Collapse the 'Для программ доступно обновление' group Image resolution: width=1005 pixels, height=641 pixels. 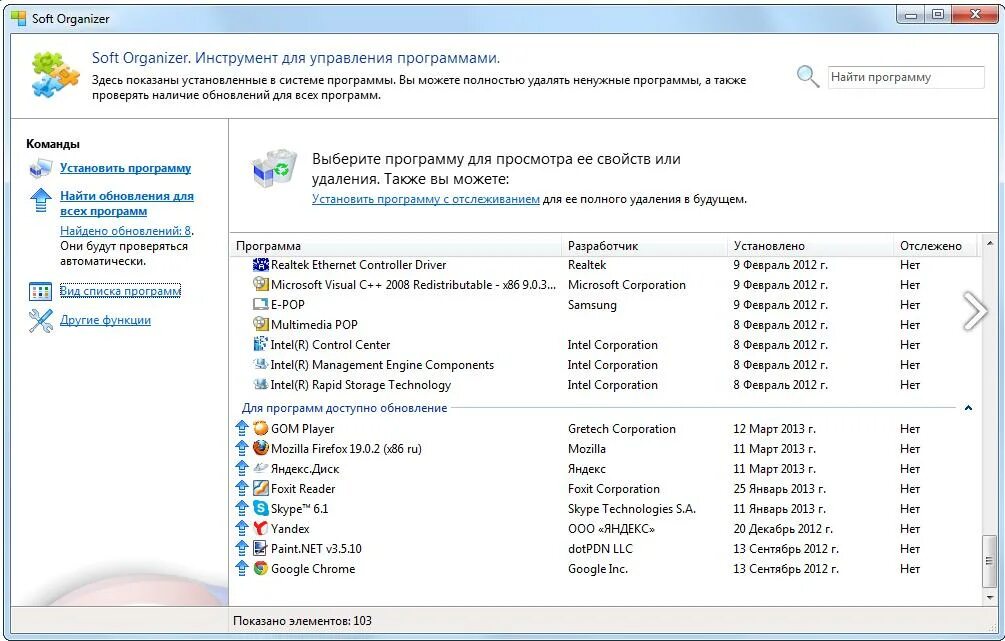(x=968, y=408)
